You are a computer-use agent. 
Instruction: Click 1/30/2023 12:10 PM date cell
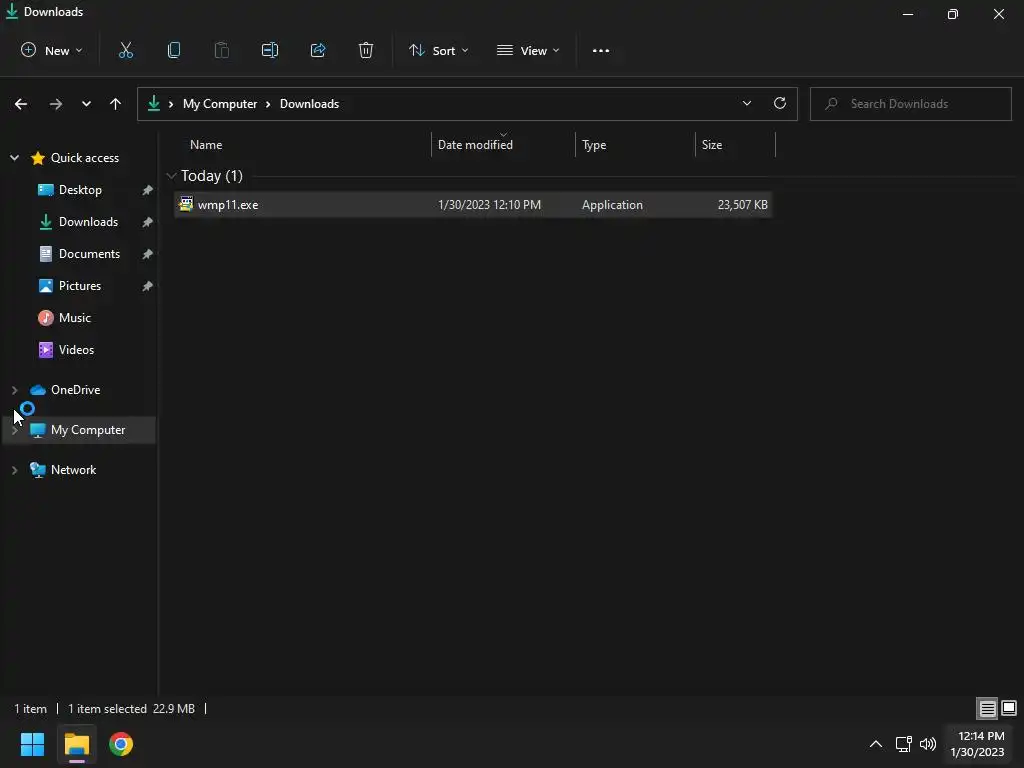(x=489, y=204)
